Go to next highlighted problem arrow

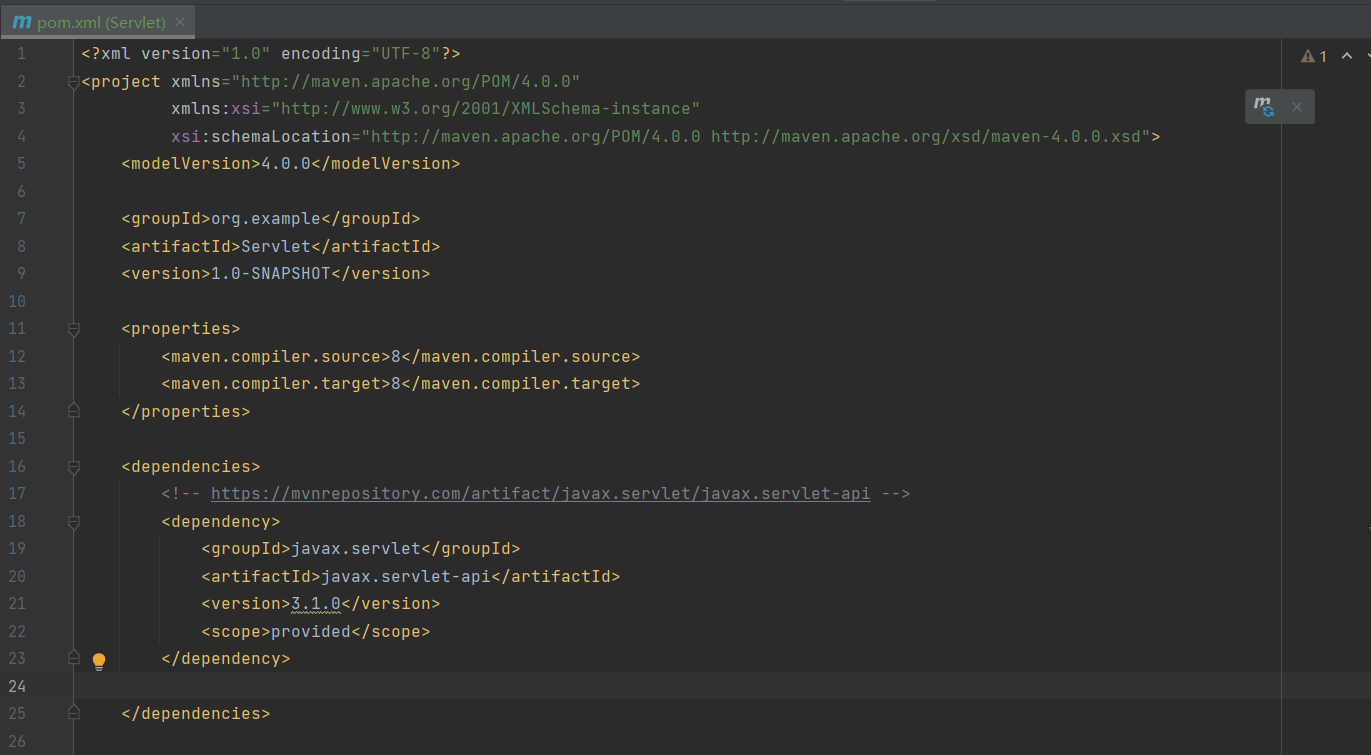click(1366, 56)
